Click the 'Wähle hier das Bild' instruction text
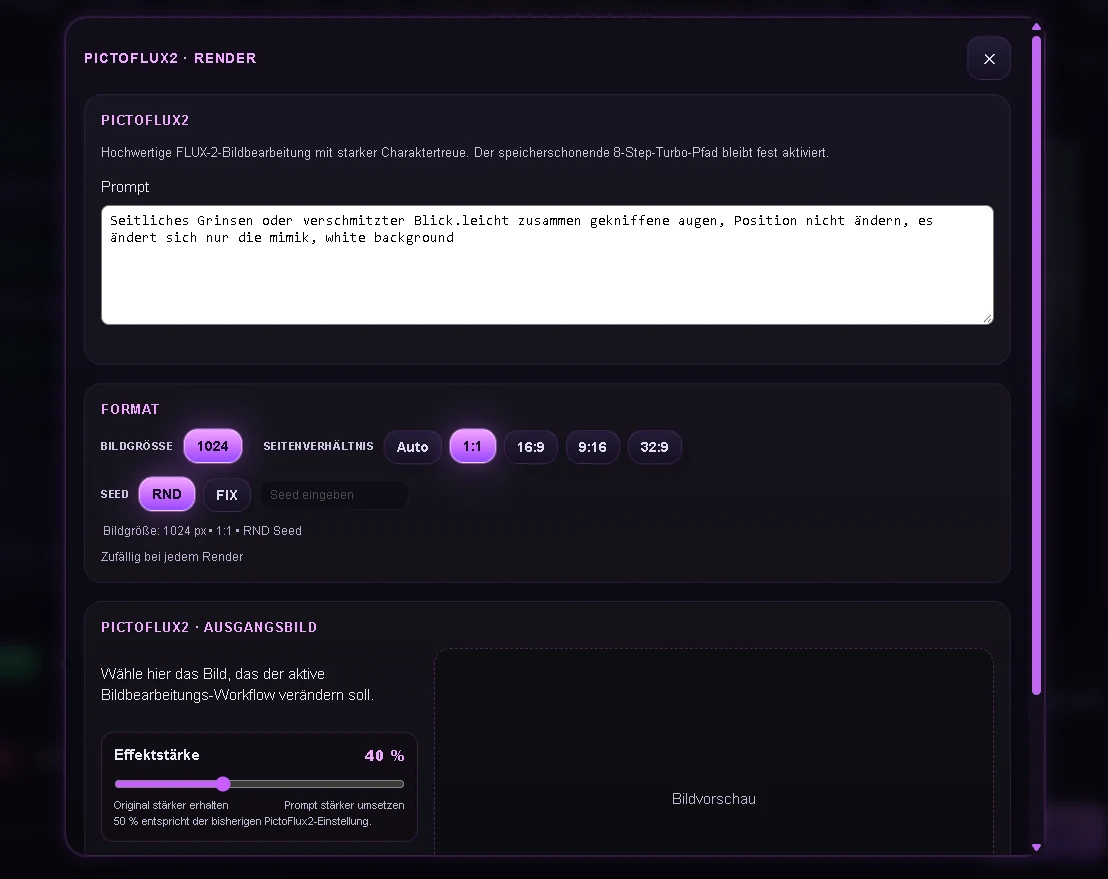 pos(237,685)
